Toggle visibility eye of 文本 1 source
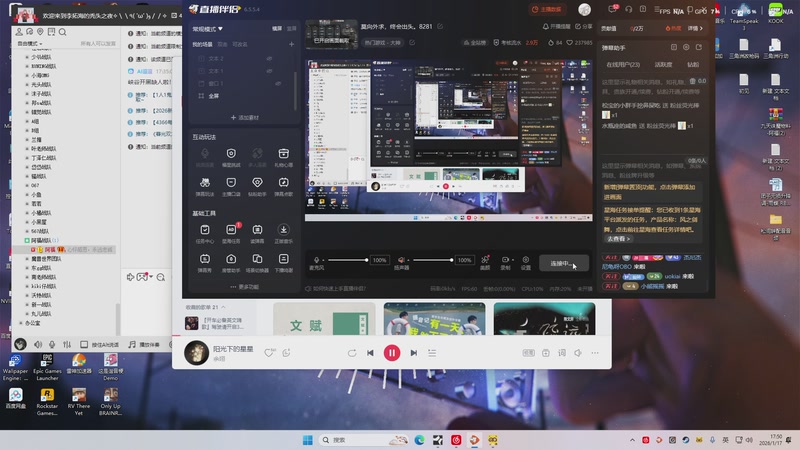 [x=269, y=71]
